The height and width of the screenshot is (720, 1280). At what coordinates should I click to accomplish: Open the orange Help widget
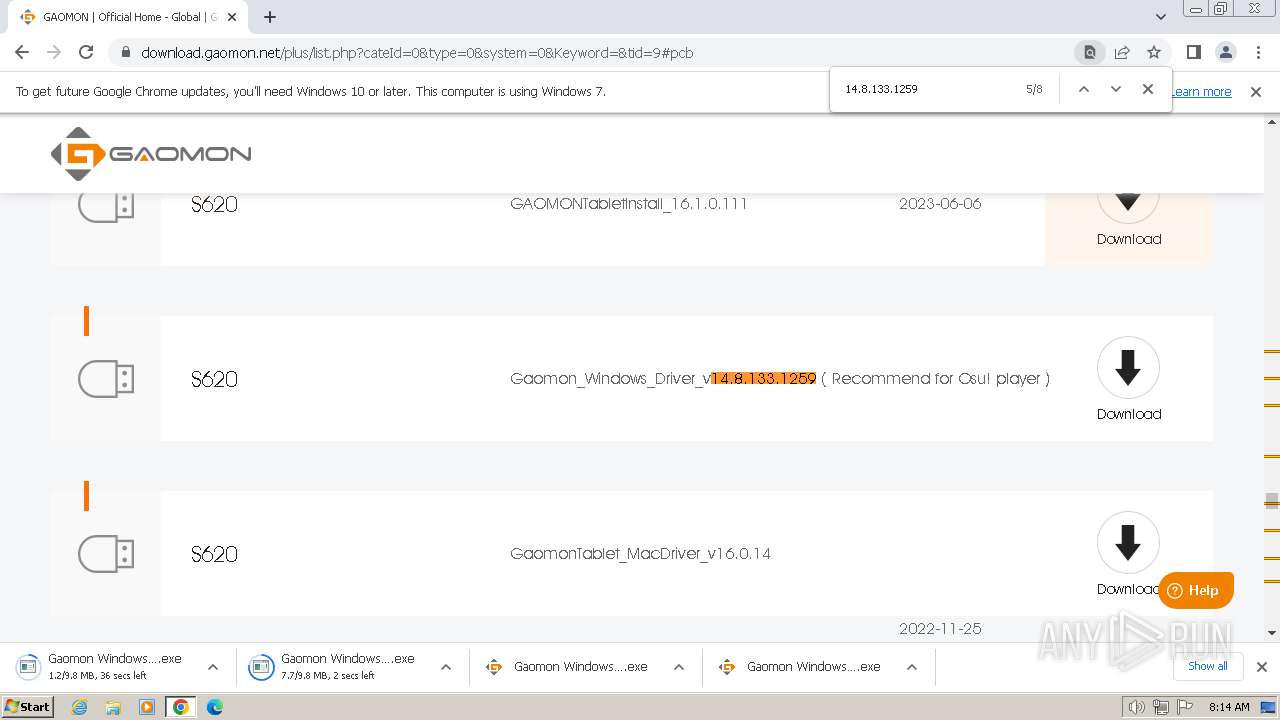[x=1196, y=590]
